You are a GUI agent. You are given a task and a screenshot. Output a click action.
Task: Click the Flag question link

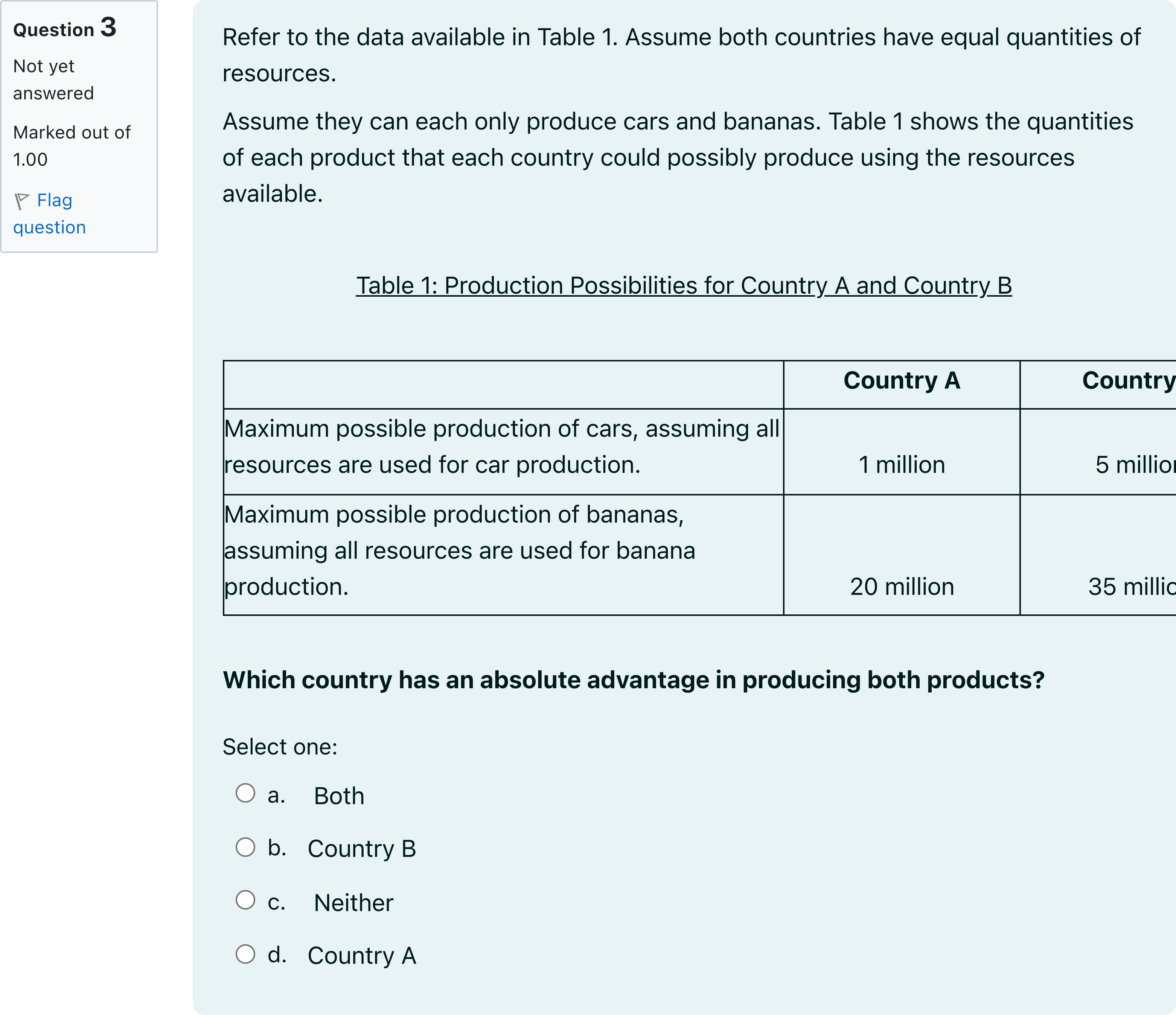[49, 213]
